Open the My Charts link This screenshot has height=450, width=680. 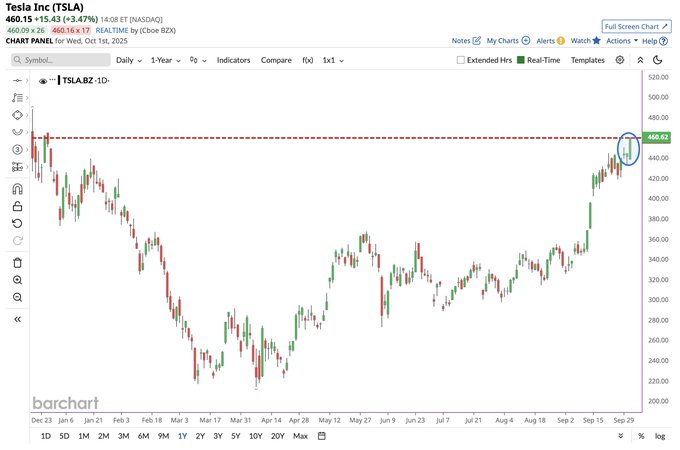tap(503, 41)
